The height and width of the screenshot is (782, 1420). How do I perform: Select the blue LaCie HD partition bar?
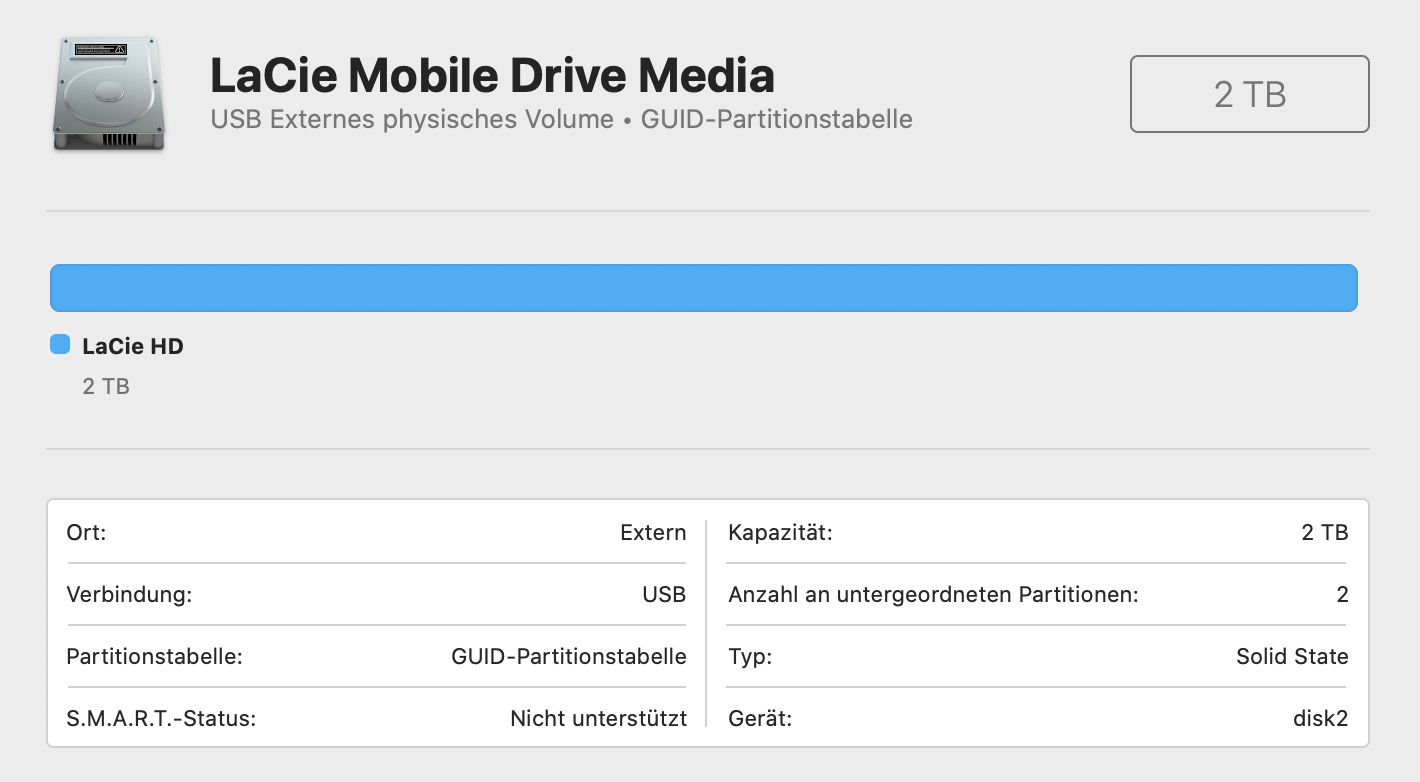pos(703,287)
